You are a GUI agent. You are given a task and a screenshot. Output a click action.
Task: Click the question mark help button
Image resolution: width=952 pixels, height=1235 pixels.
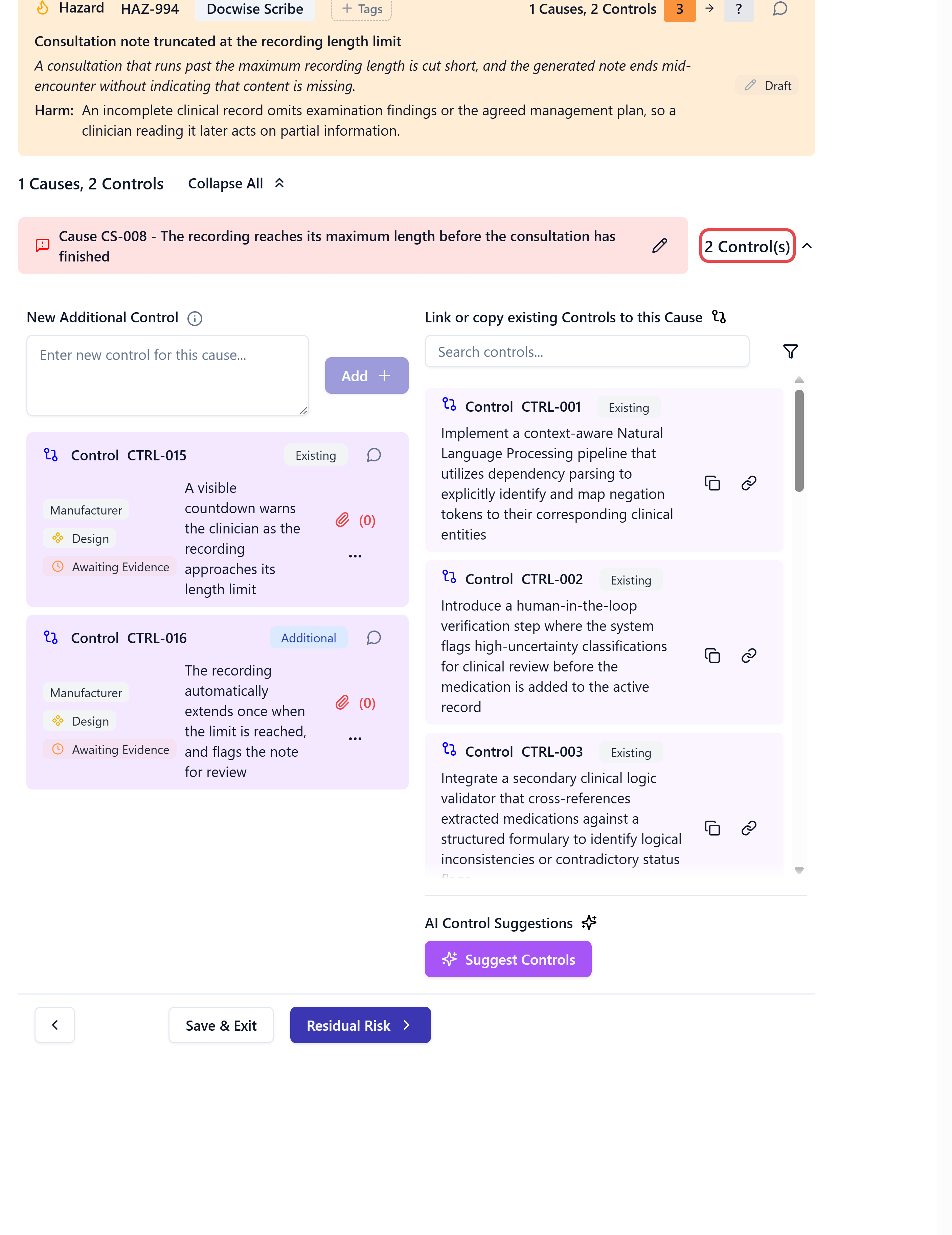coord(738,9)
